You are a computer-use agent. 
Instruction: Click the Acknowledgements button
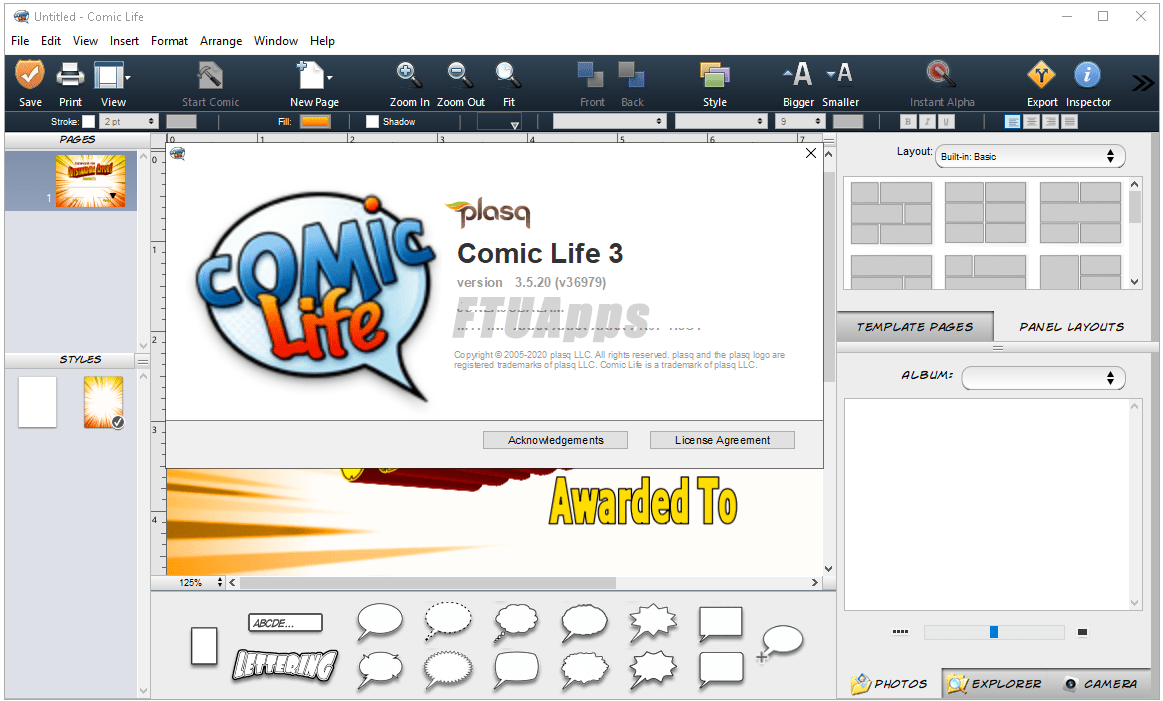(x=556, y=440)
